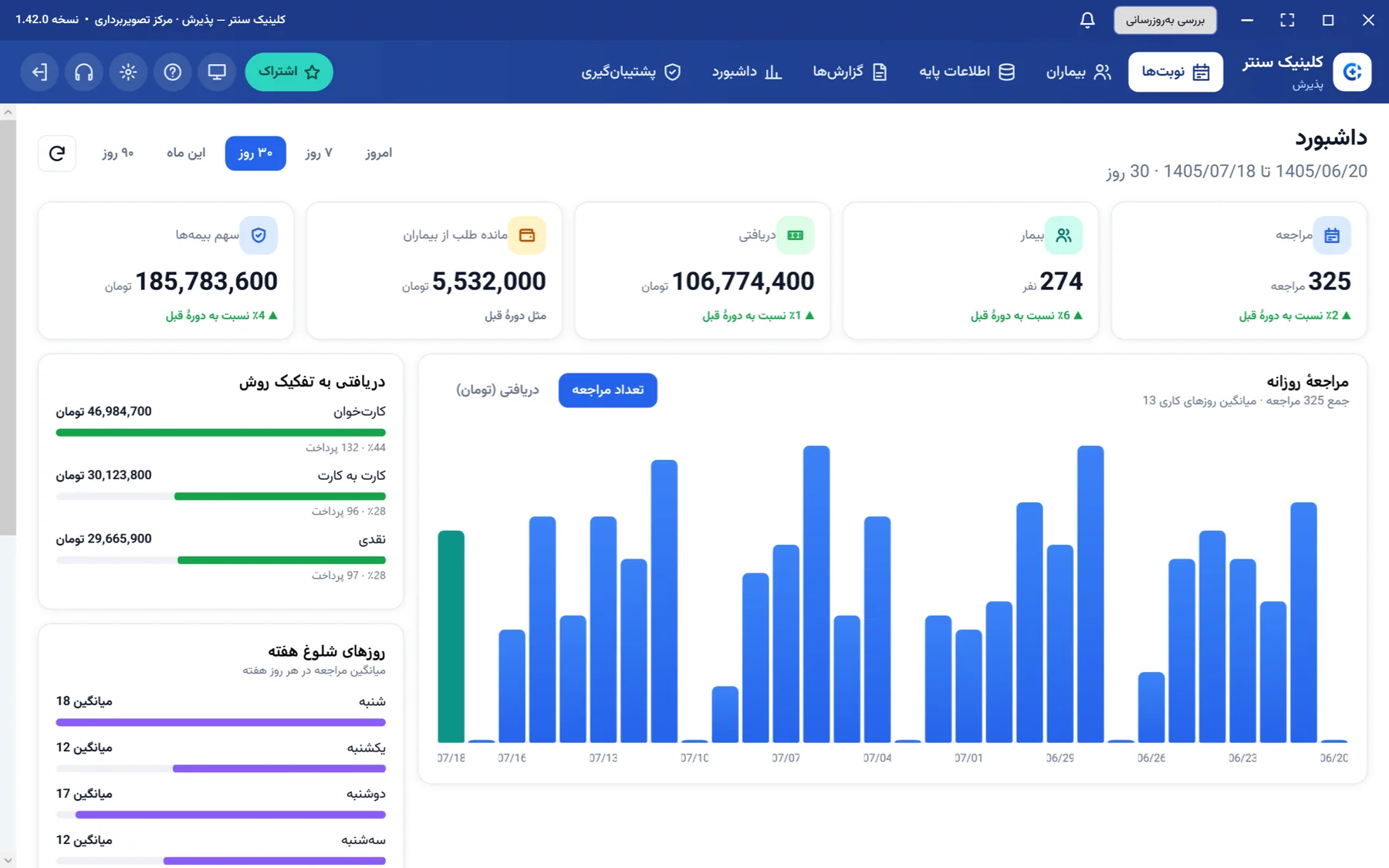Click the calendar icon on مراجعه card

1332,235
